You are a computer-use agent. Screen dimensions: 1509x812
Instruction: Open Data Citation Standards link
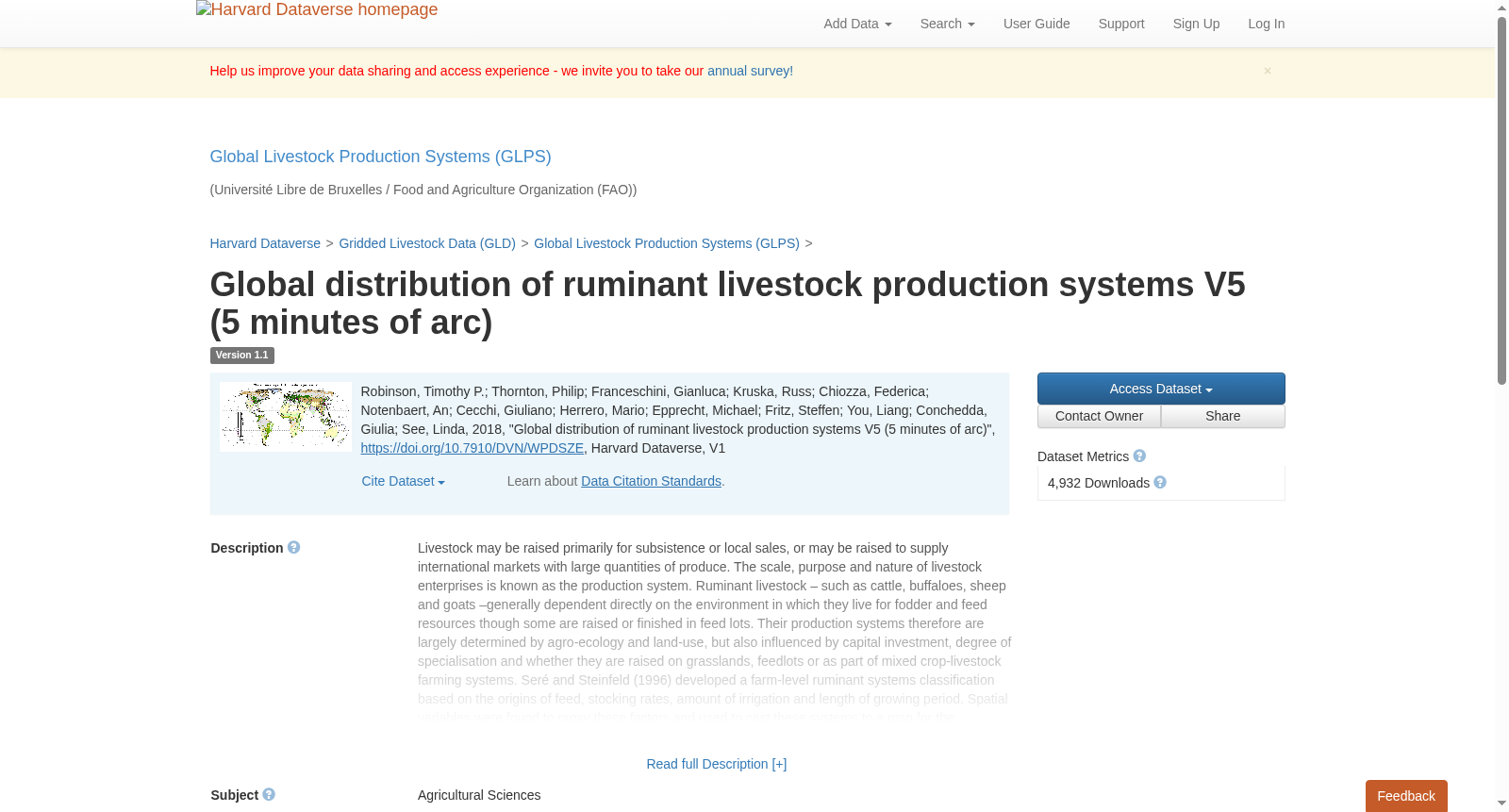point(651,481)
